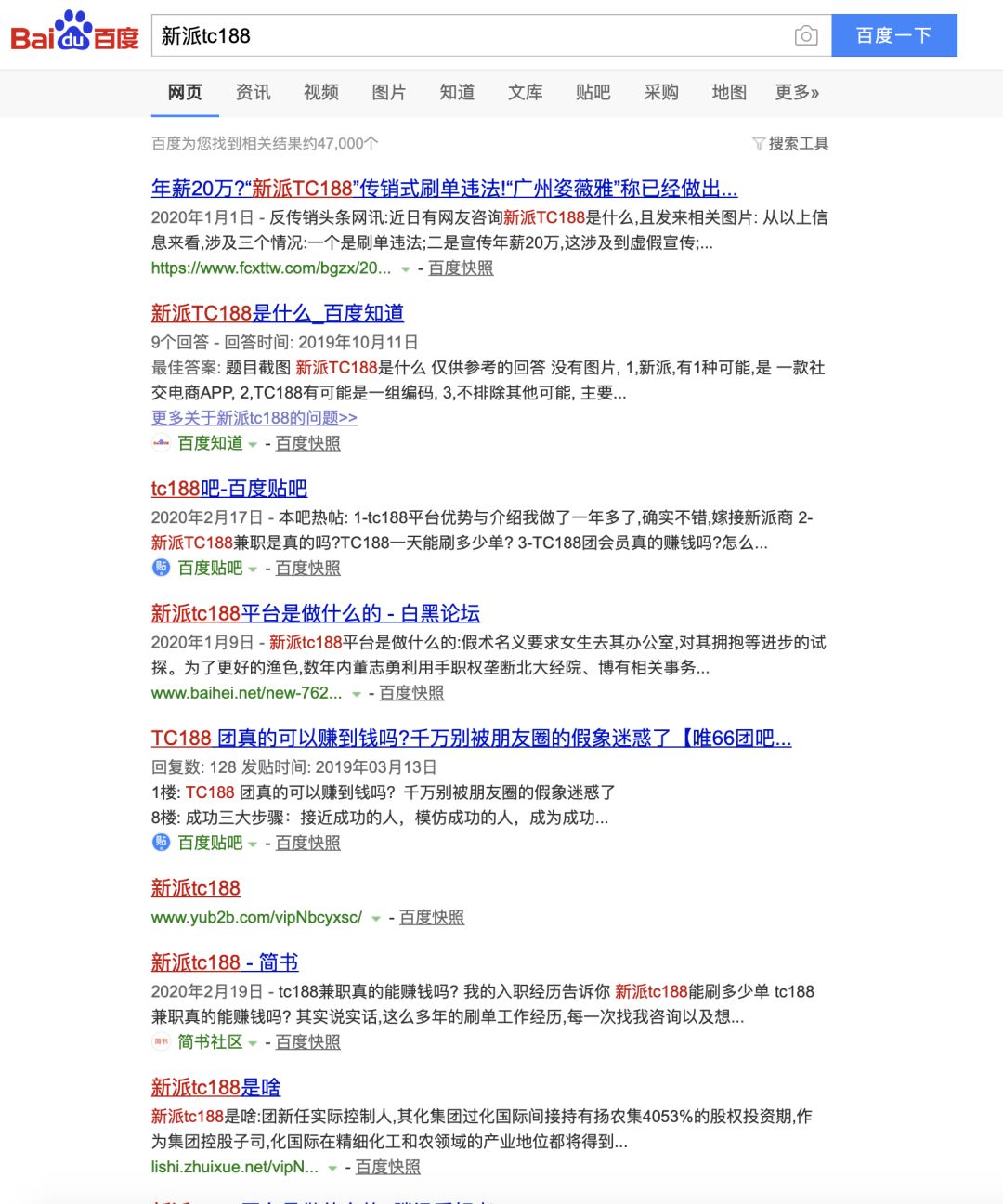Open 百度快照 for TC188 团 Tieba result
Screen dimensions: 1003x1204
point(308,844)
